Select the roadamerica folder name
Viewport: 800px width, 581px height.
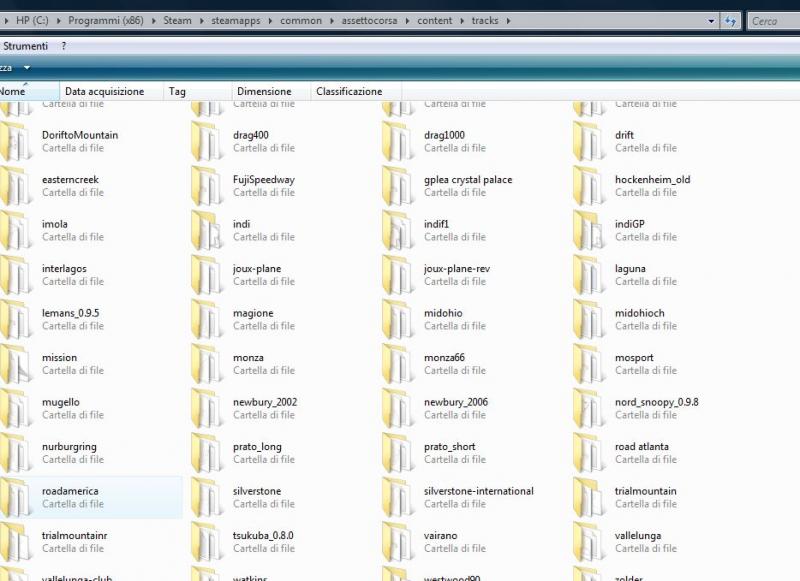point(70,491)
